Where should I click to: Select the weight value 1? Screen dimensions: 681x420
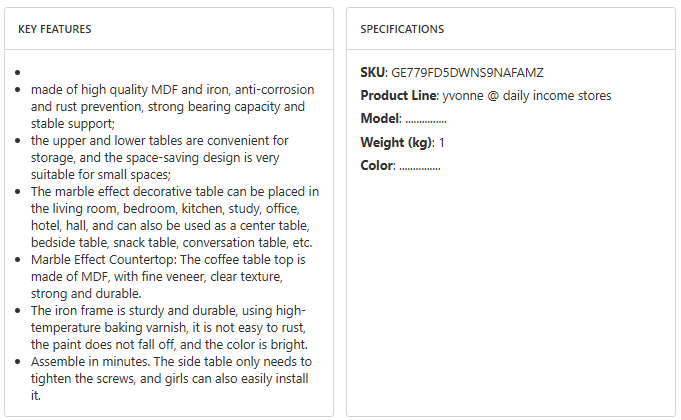pos(442,142)
